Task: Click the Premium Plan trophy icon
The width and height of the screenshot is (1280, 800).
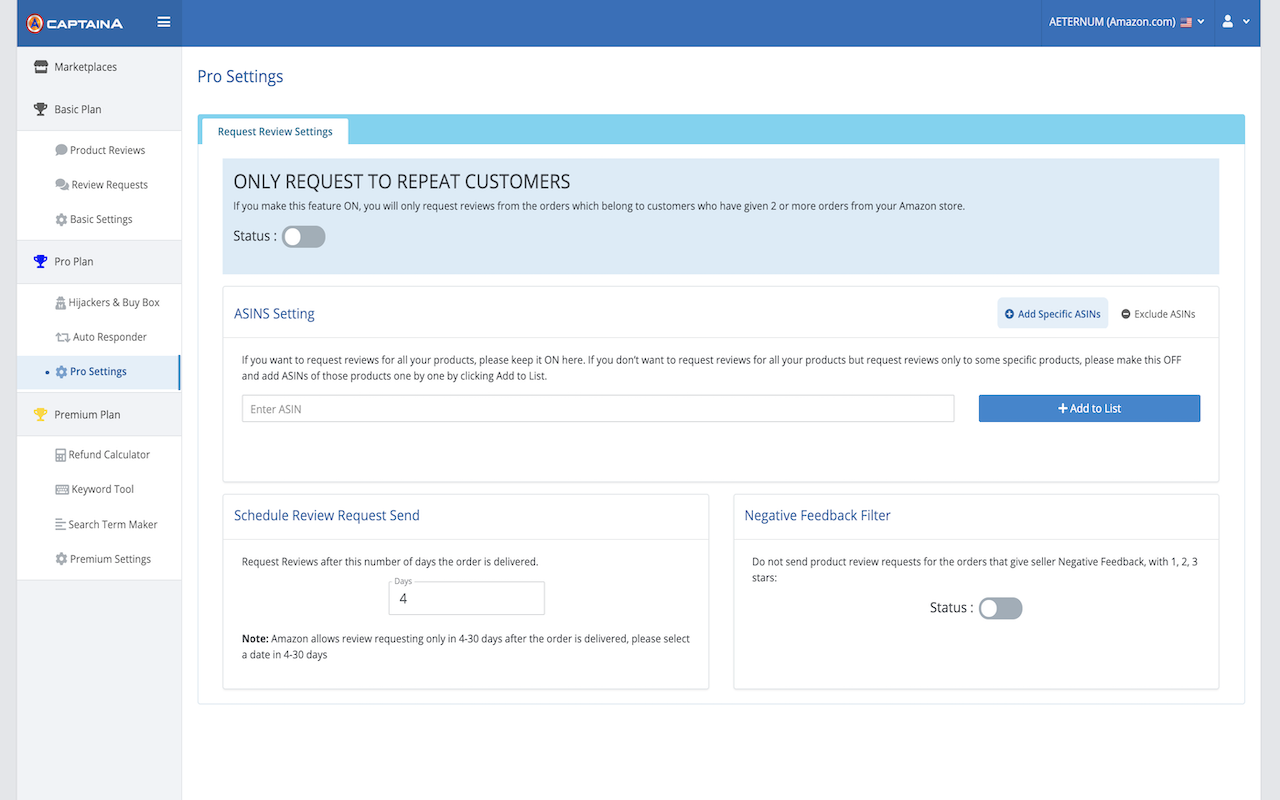Action: 41,414
